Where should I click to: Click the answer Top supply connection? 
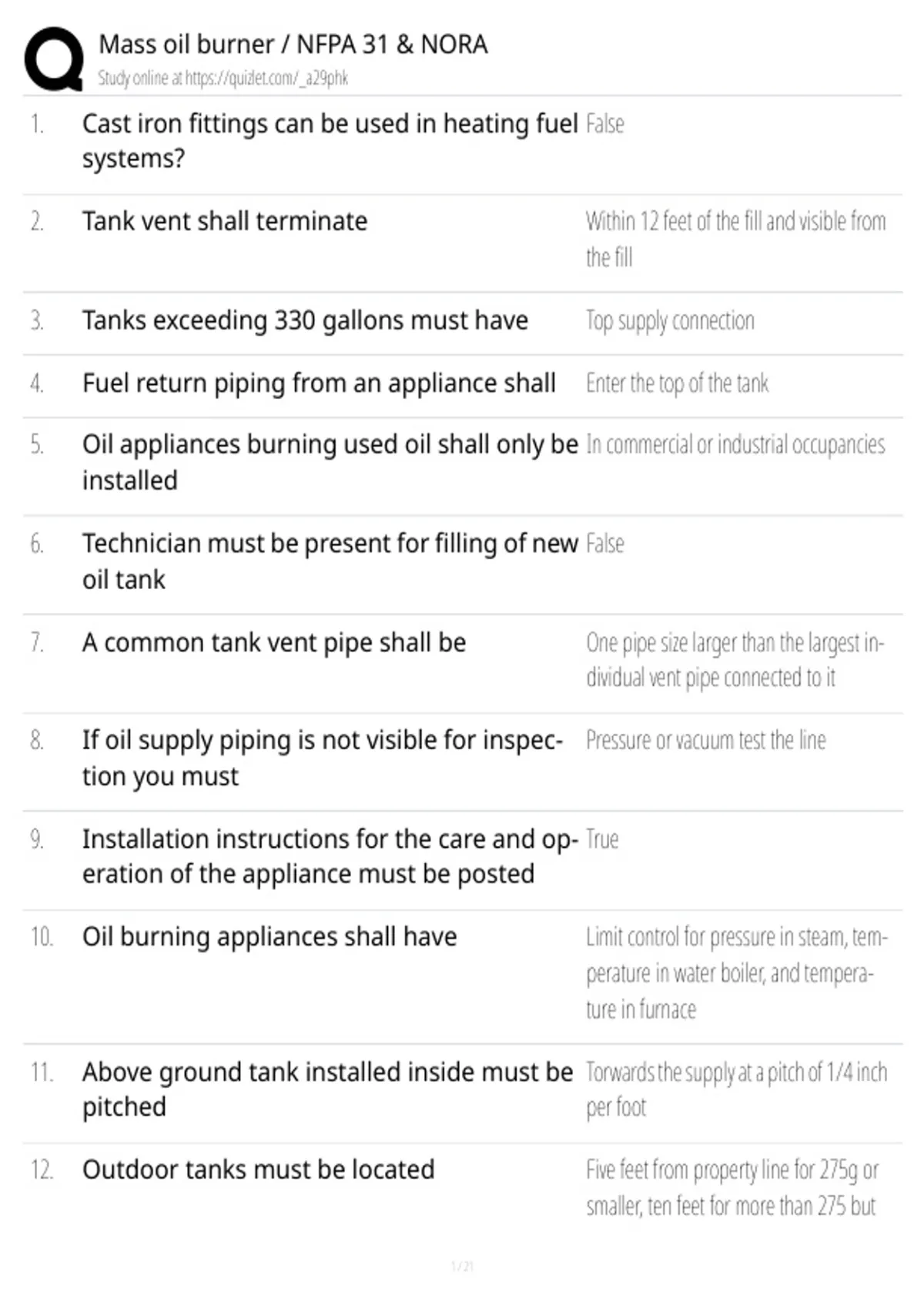[x=671, y=321]
